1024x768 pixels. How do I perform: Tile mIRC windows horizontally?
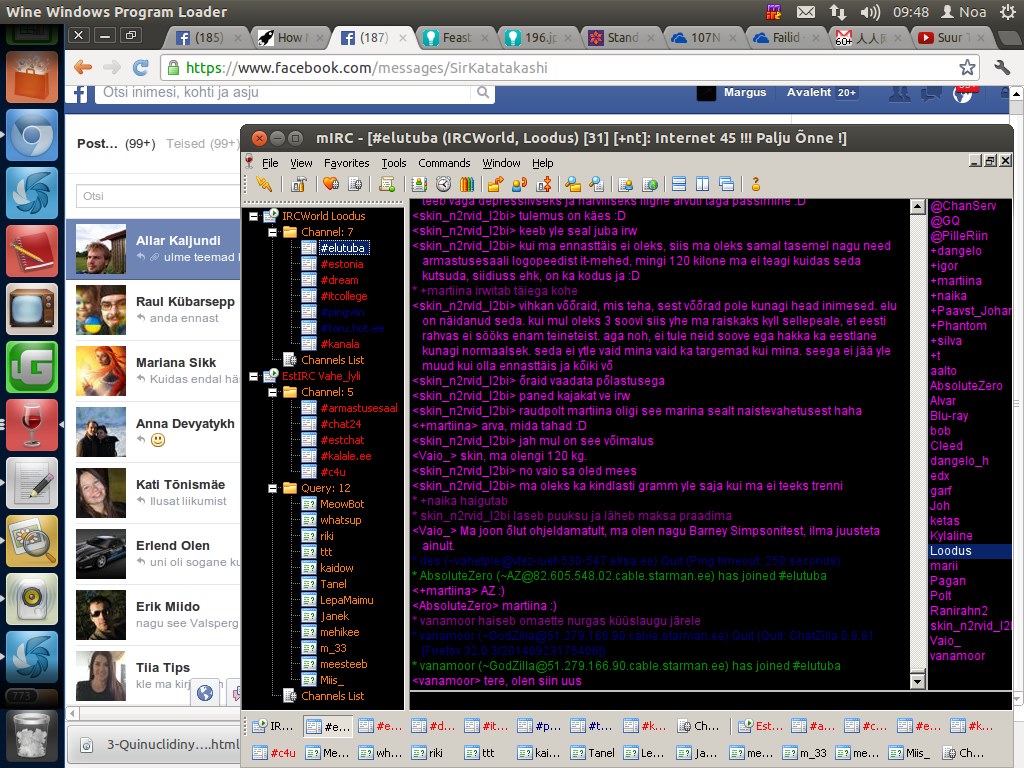click(x=679, y=185)
